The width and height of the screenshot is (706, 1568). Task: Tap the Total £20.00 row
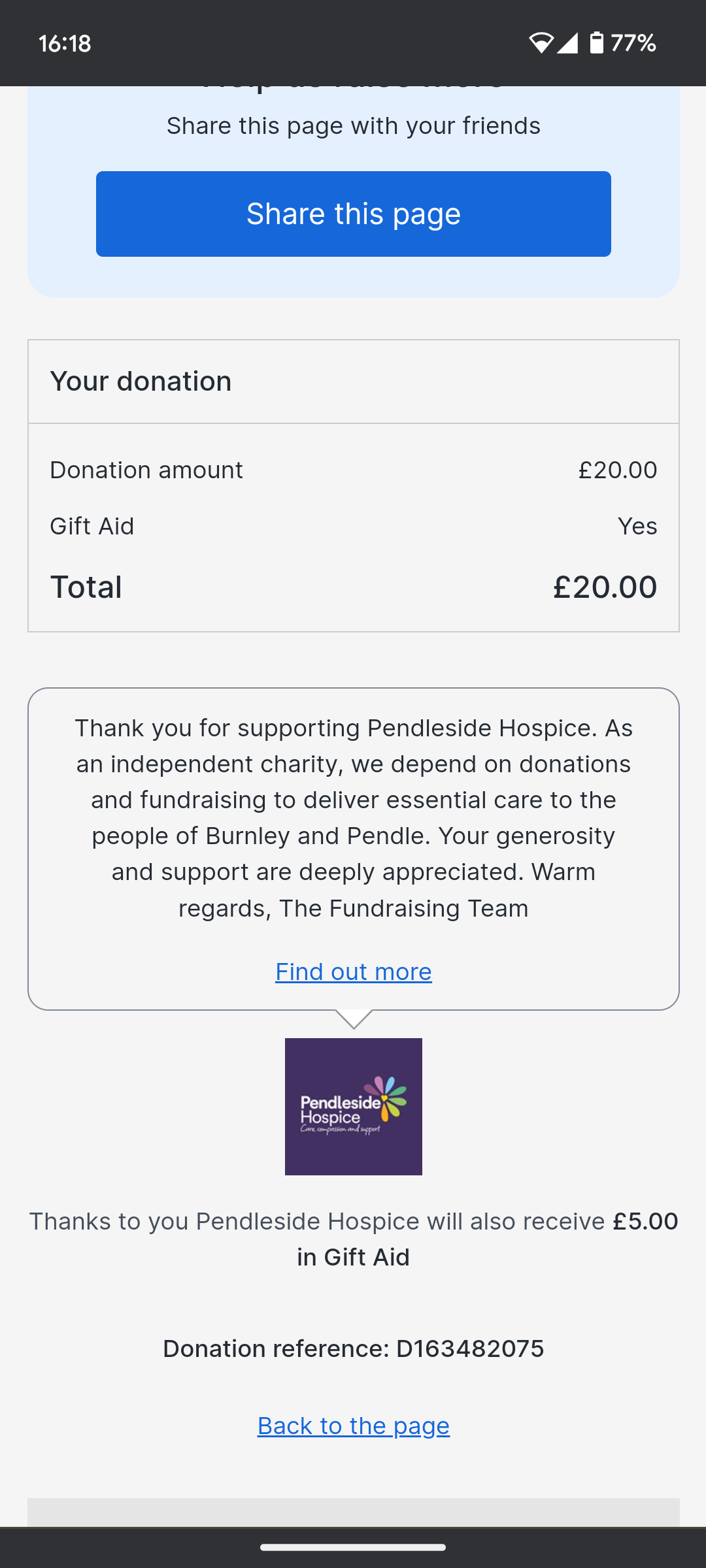[353, 587]
